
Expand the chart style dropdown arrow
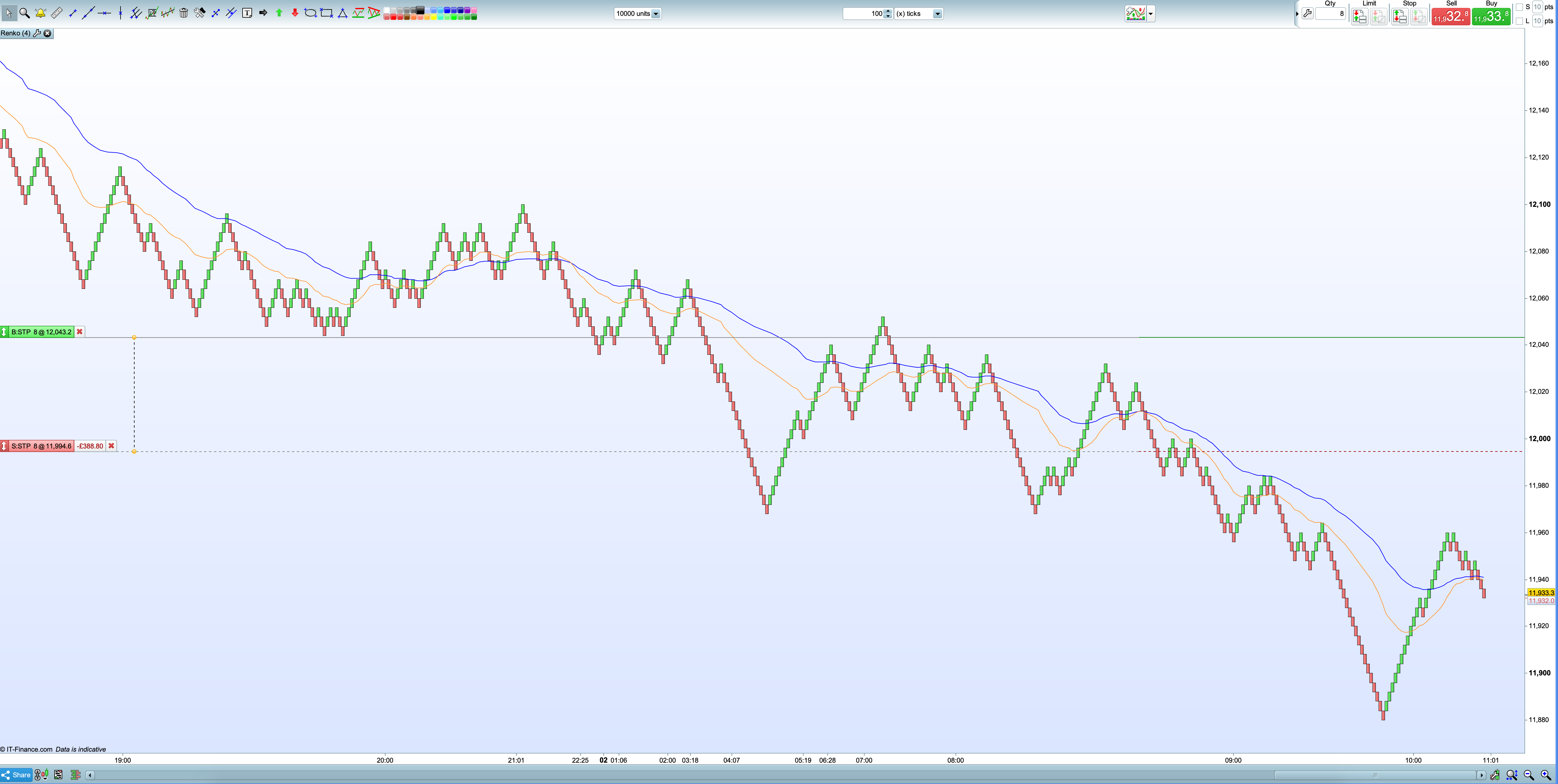pyautogui.click(x=1150, y=13)
